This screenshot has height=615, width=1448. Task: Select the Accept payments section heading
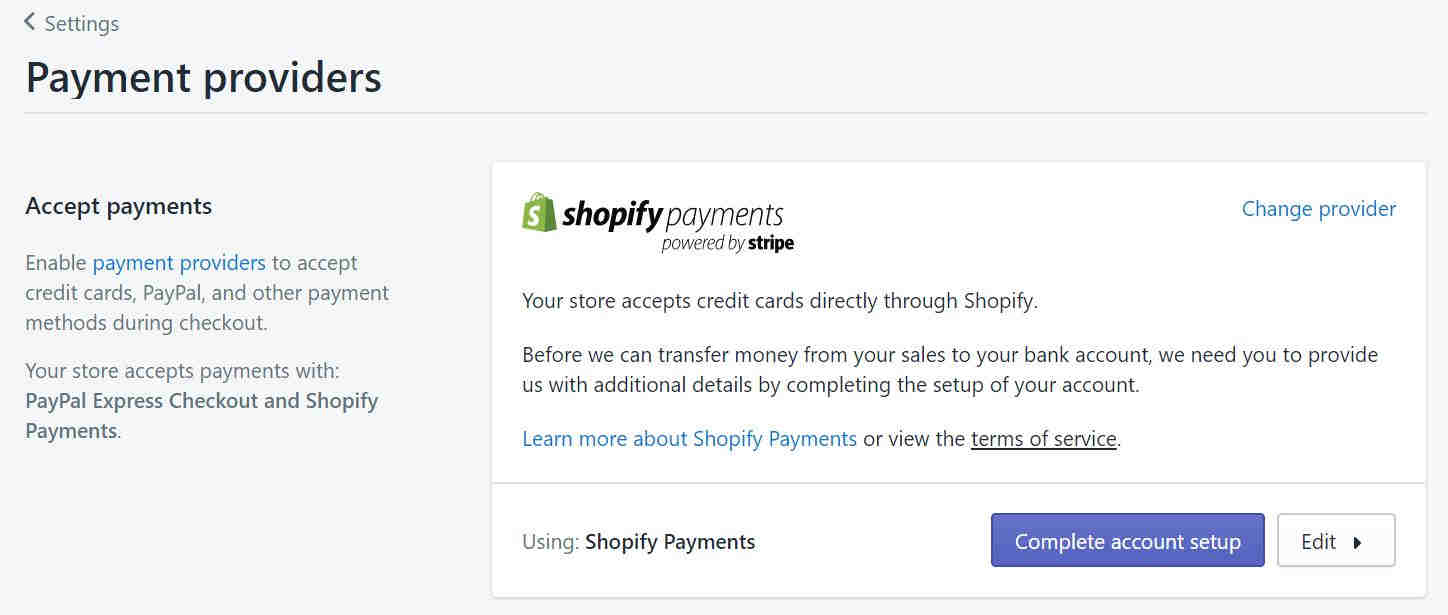pyautogui.click(x=119, y=206)
